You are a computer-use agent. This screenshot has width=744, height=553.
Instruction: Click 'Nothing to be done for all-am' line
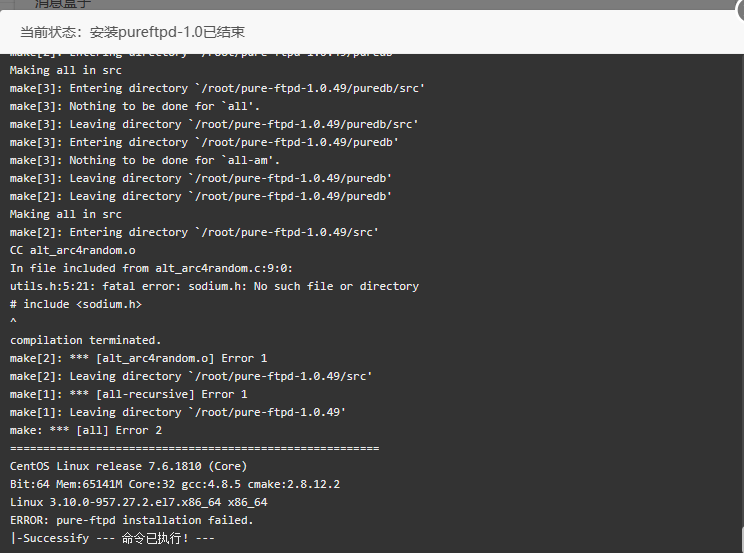tap(145, 160)
